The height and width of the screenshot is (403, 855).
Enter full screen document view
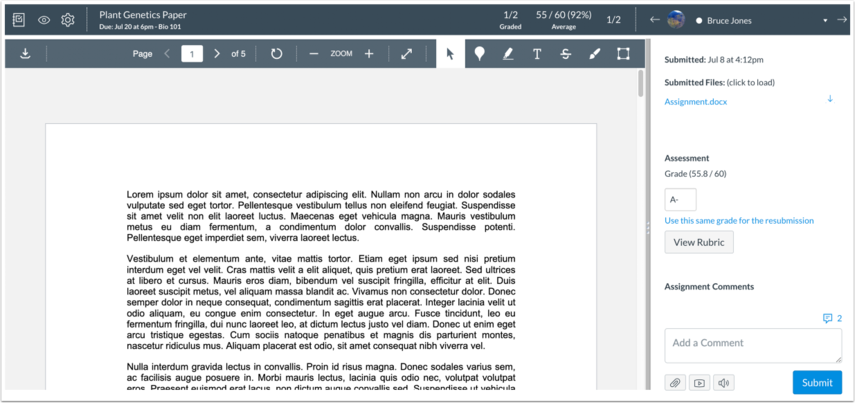407,54
